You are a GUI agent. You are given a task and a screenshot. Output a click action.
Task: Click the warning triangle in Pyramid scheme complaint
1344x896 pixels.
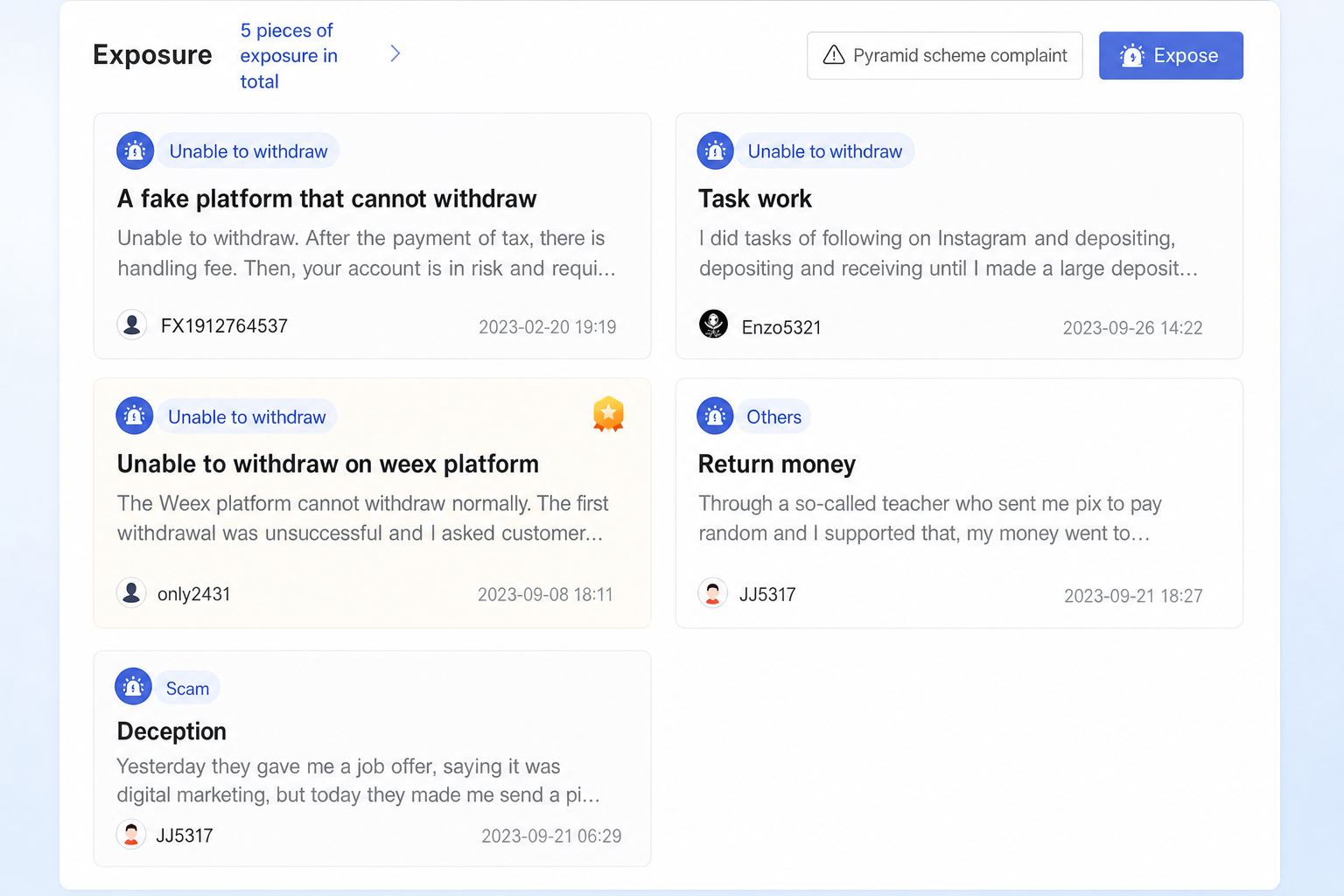834,55
